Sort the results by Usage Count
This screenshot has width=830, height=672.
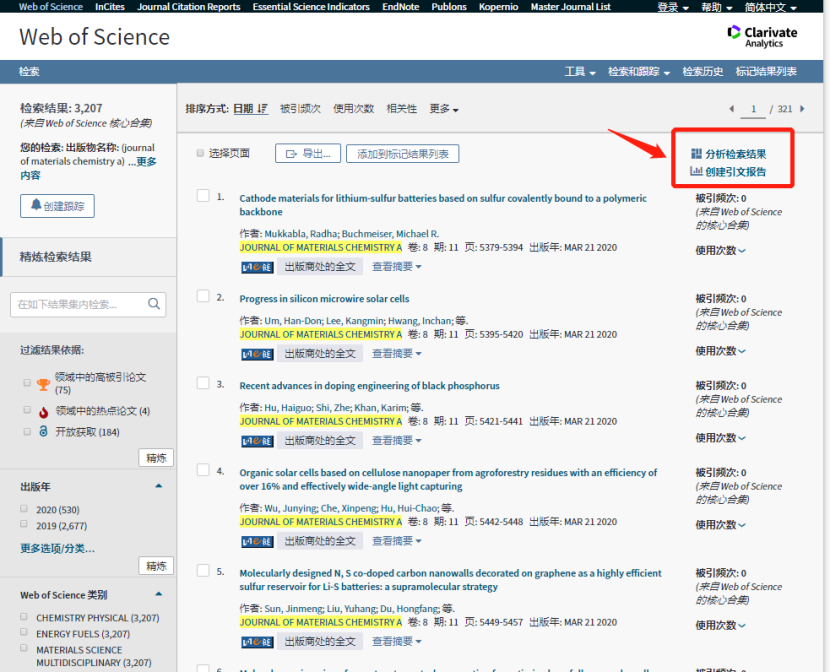point(353,108)
